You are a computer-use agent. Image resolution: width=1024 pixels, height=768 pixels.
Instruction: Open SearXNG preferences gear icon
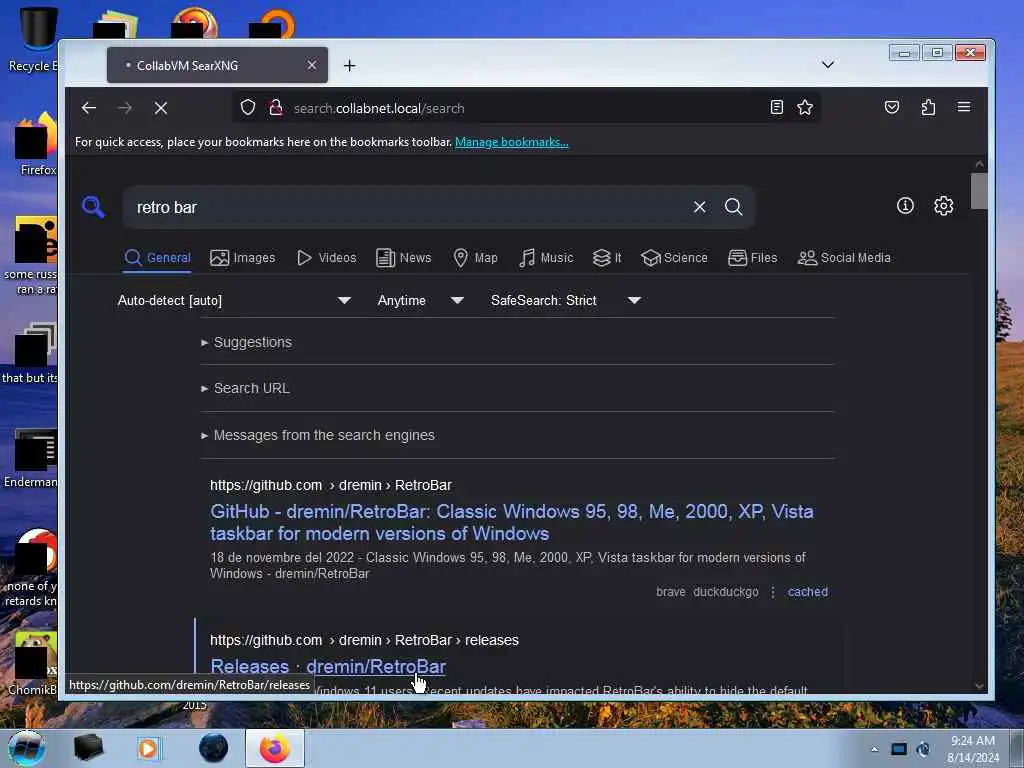pos(943,206)
